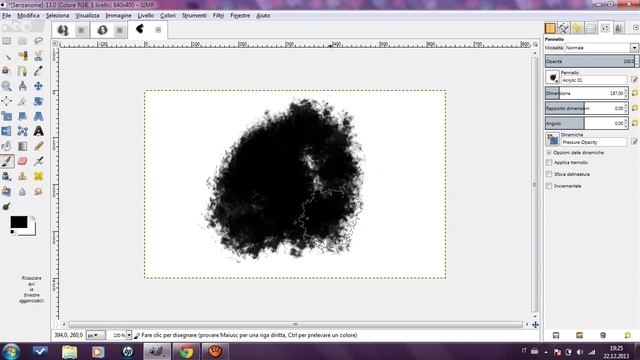Viewport: 640px width, 360px height.
Task: Select the Heal tool
Action: pos(38,176)
